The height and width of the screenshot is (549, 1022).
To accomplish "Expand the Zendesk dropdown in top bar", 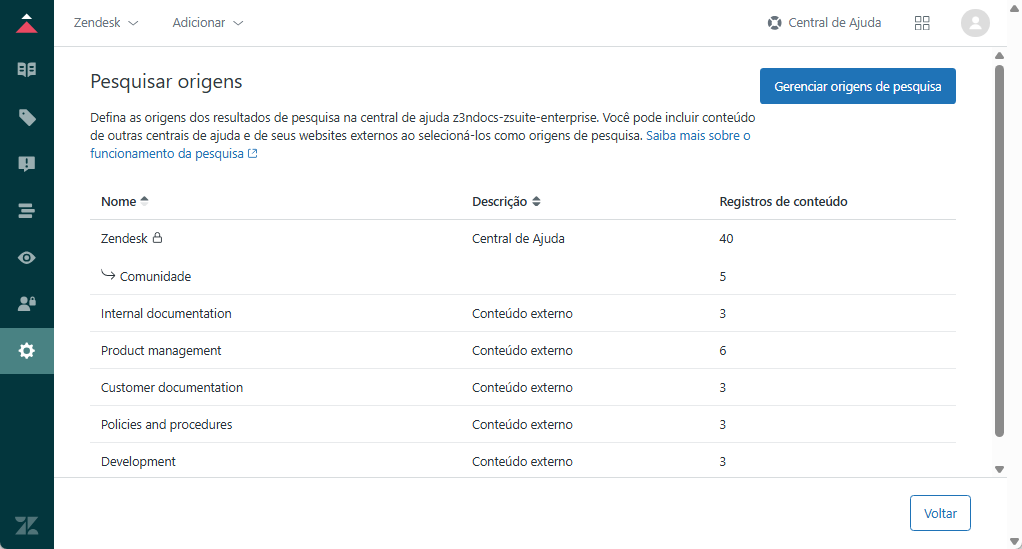I will pos(106,23).
